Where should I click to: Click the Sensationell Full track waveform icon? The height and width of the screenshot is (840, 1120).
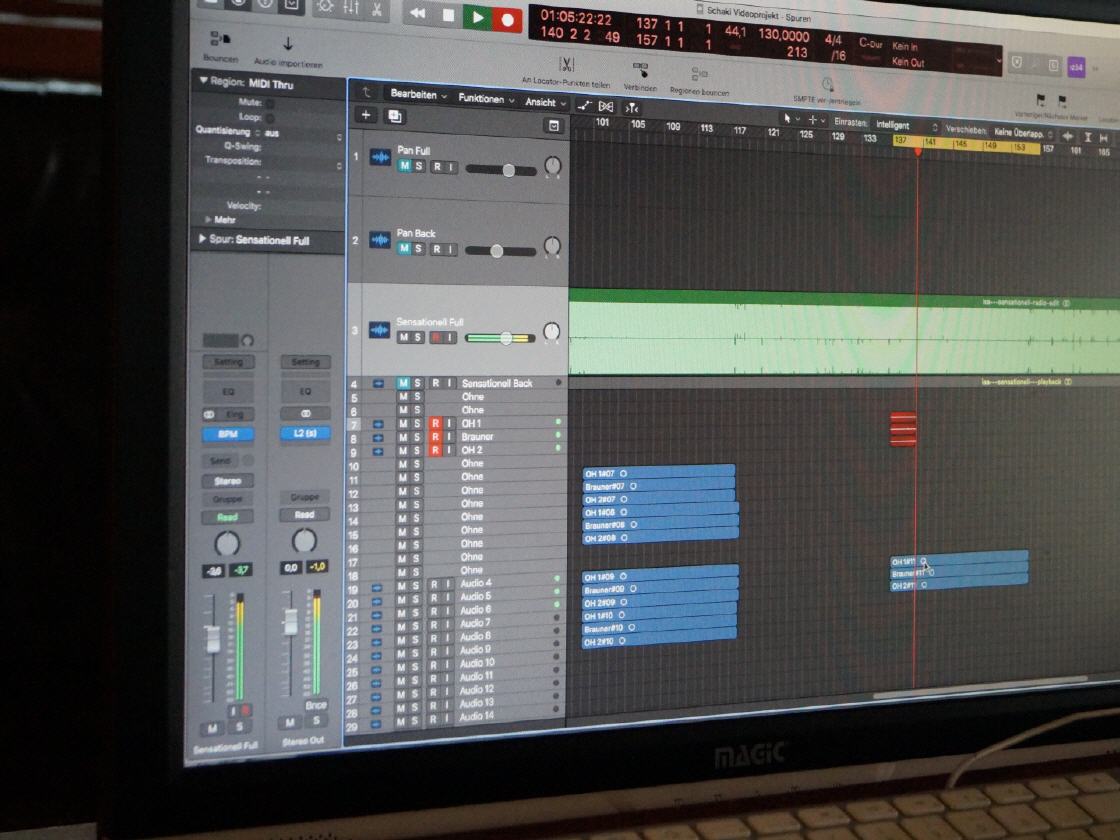coord(379,329)
